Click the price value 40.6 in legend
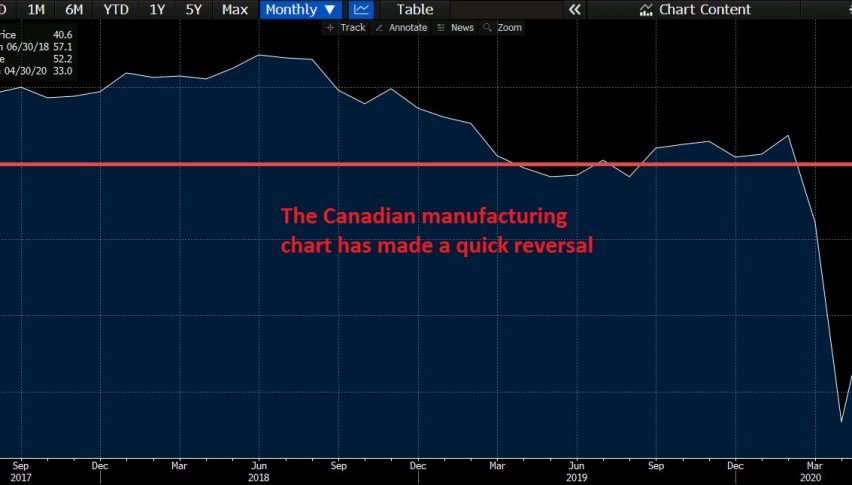 point(62,35)
